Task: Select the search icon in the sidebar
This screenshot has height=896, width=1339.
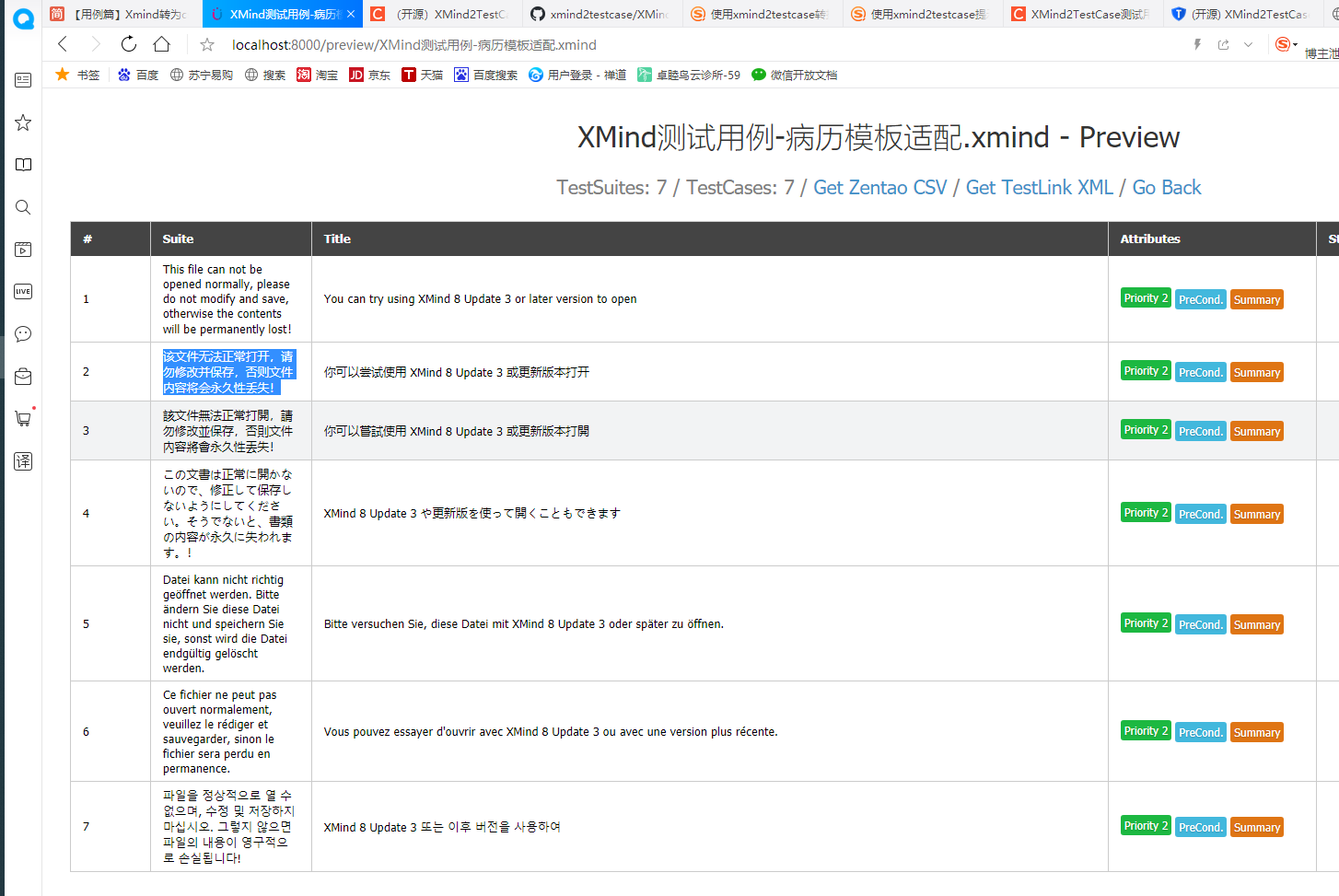Action: (x=23, y=207)
